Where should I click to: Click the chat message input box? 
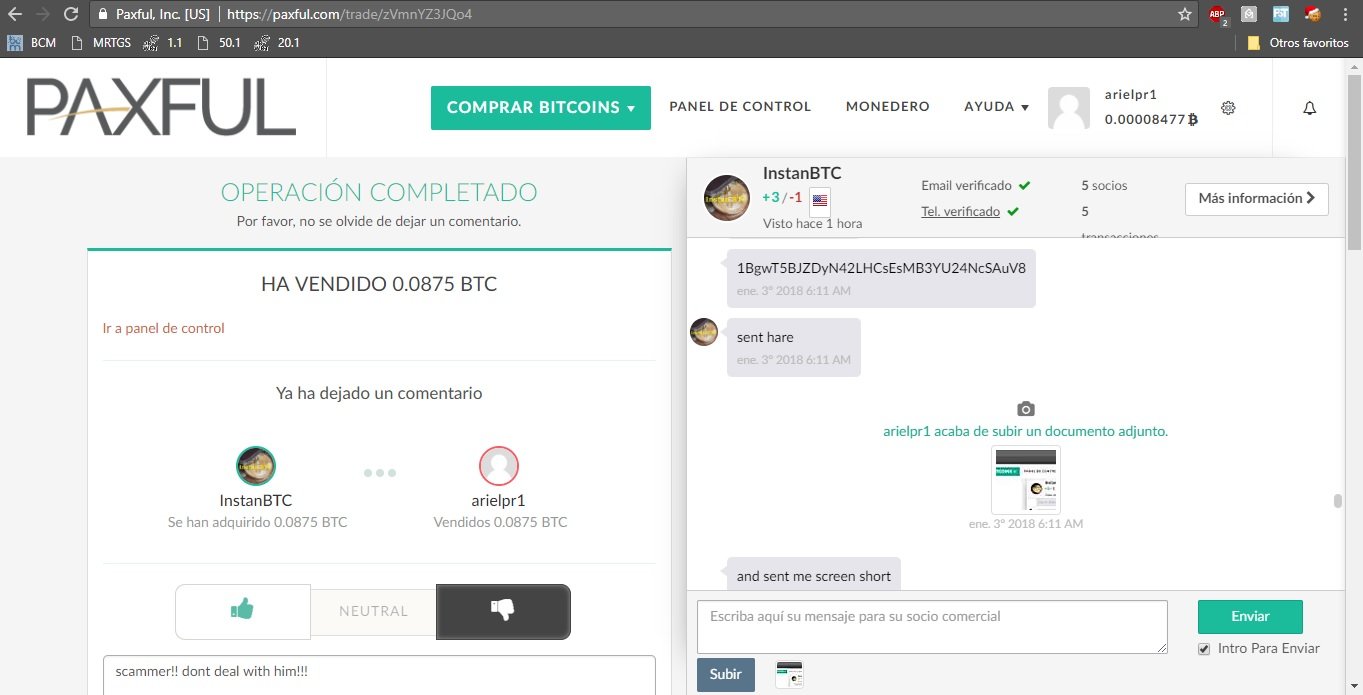pos(932,627)
